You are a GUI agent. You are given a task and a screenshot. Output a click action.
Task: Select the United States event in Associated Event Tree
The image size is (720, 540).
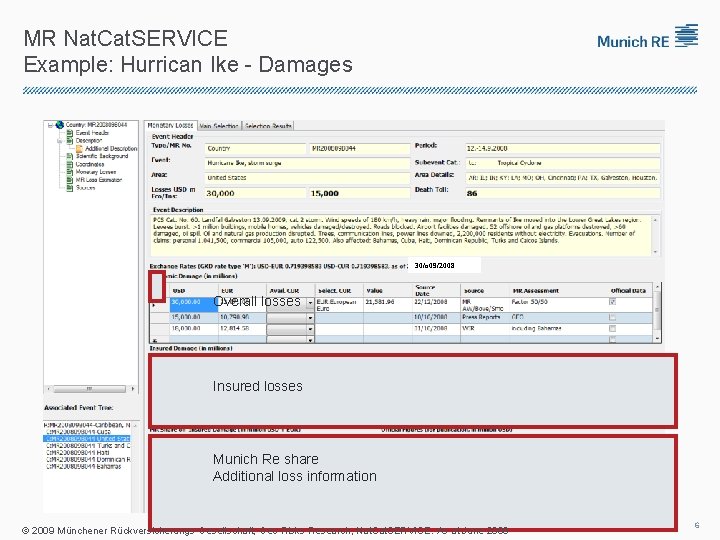click(87, 439)
